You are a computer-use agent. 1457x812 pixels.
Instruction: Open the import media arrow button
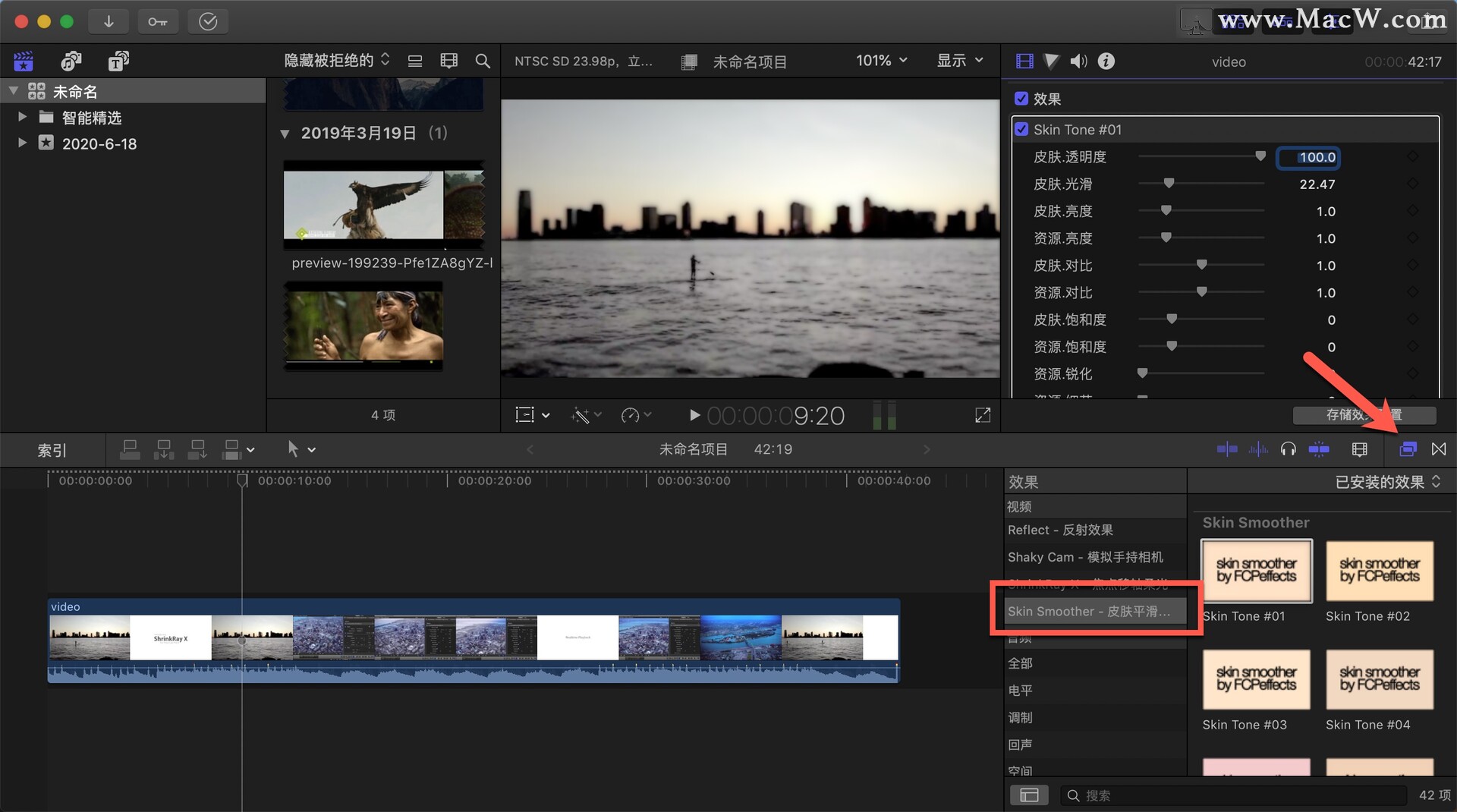click(109, 21)
